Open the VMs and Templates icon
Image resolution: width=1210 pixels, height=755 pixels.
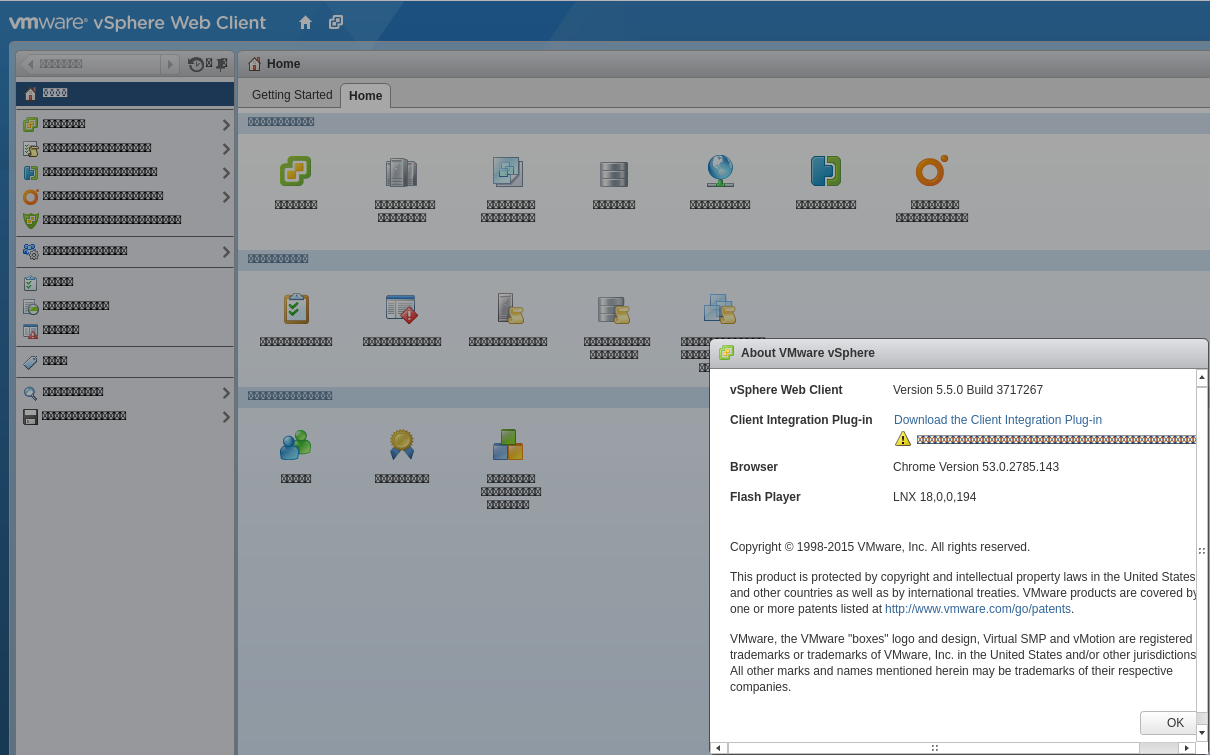pyautogui.click(x=509, y=170)
